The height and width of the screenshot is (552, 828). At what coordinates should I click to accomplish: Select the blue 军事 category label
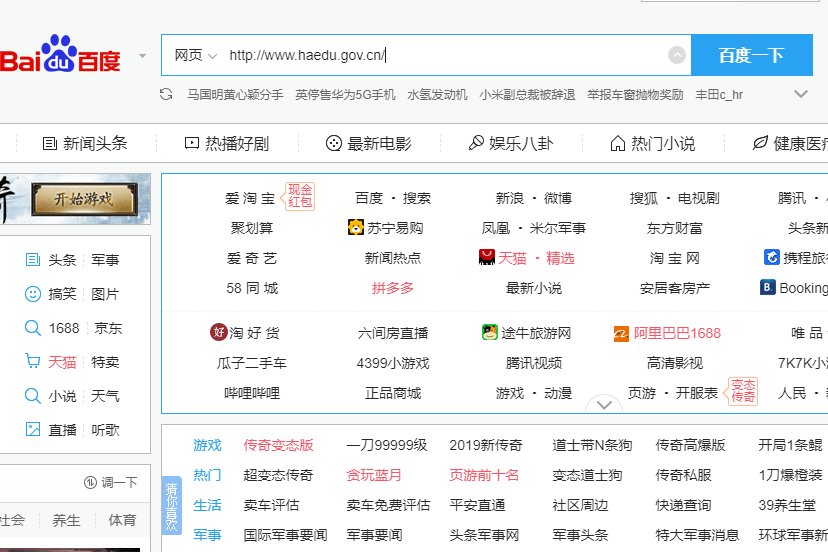pyautogui.click(x=208, y=536)
